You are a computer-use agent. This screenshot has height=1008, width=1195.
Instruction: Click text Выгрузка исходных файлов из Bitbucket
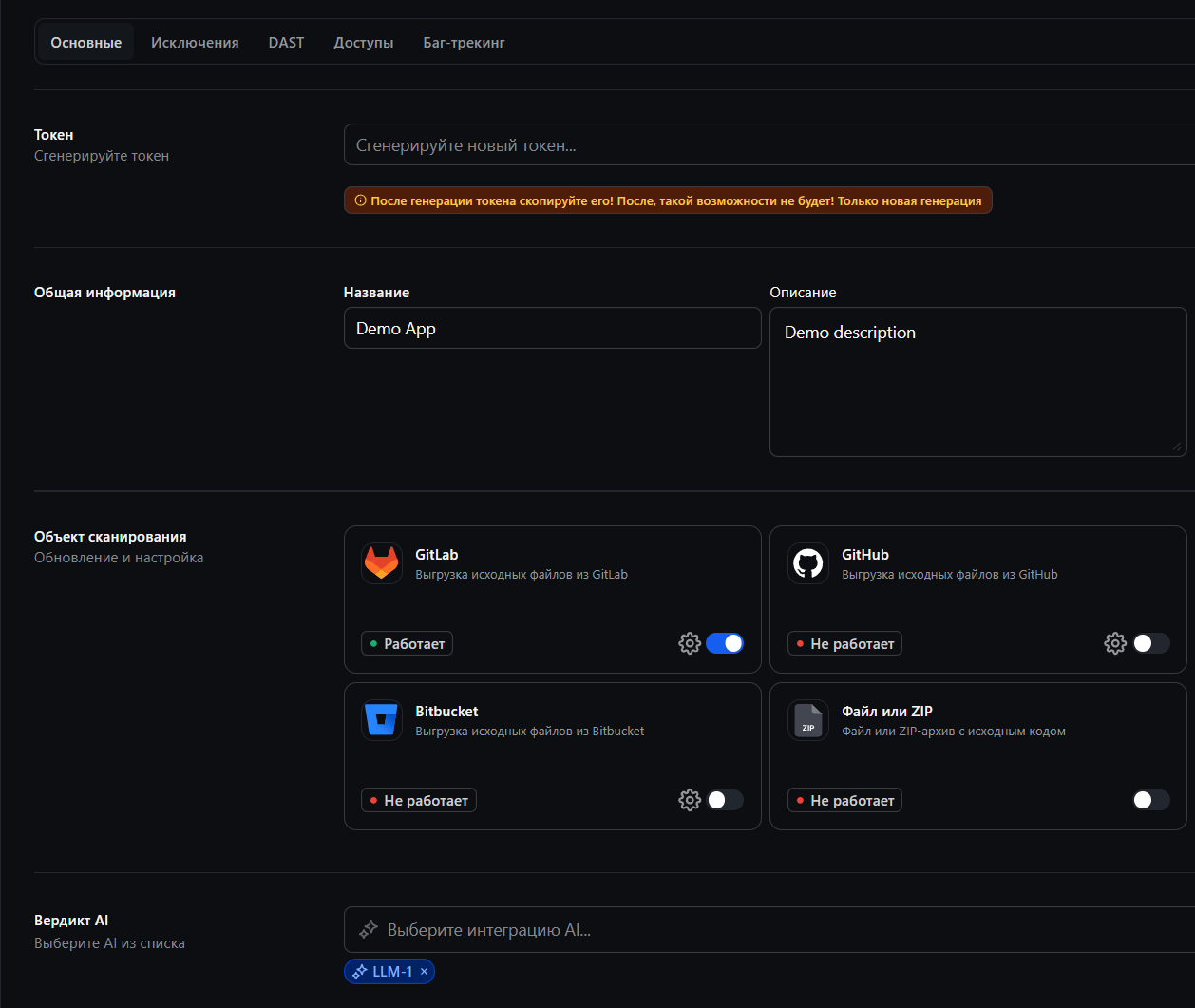(530, 731)
